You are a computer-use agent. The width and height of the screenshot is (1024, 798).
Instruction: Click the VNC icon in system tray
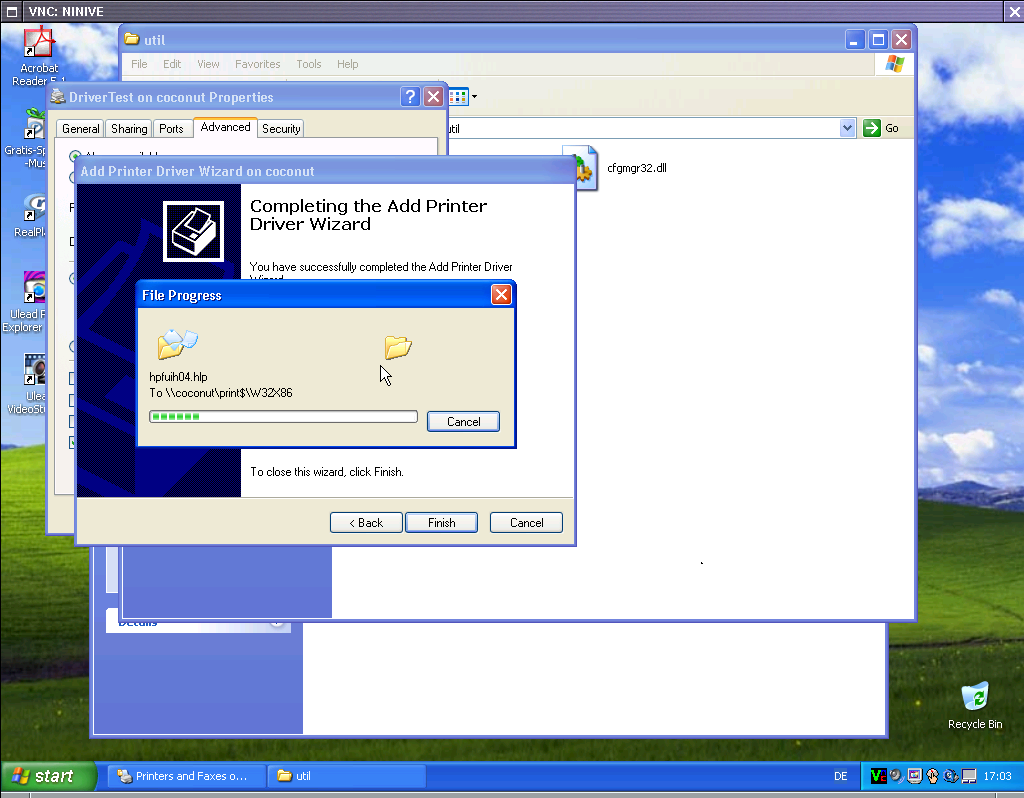pyautogui.click(x=878, y=776)
